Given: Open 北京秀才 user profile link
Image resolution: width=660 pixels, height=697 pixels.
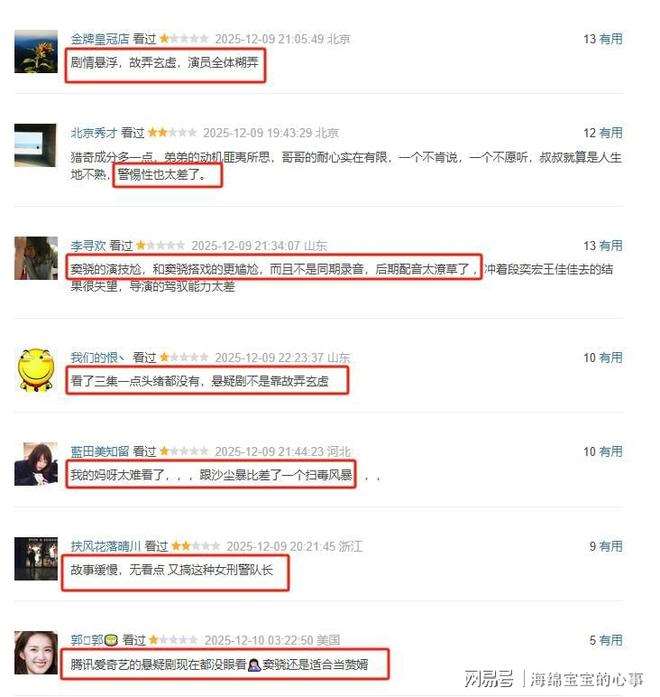Looking at the screenshot, I should click(94, 133).
